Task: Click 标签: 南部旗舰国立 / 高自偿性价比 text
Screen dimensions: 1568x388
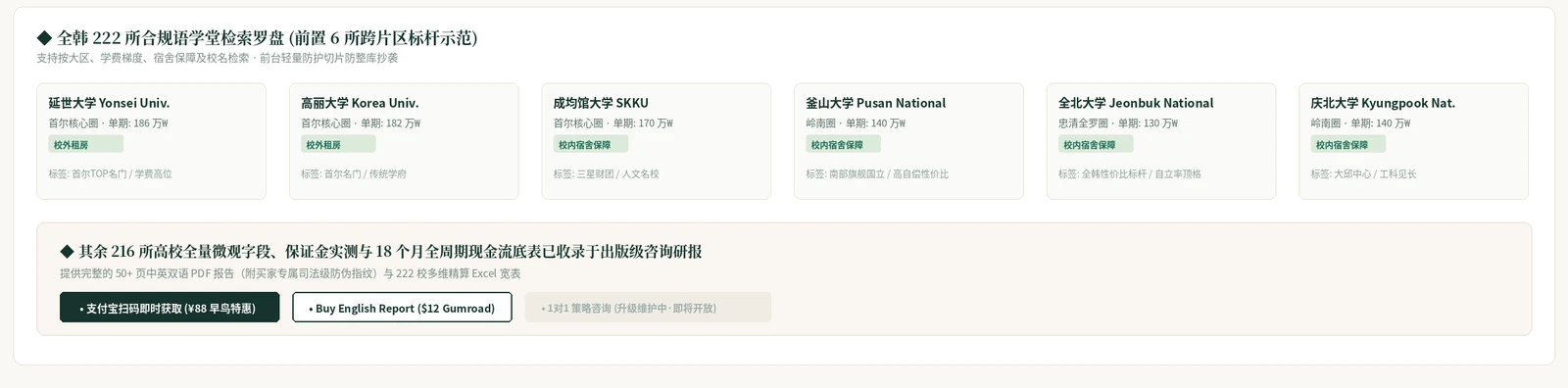Action: [x=877, y=173]
